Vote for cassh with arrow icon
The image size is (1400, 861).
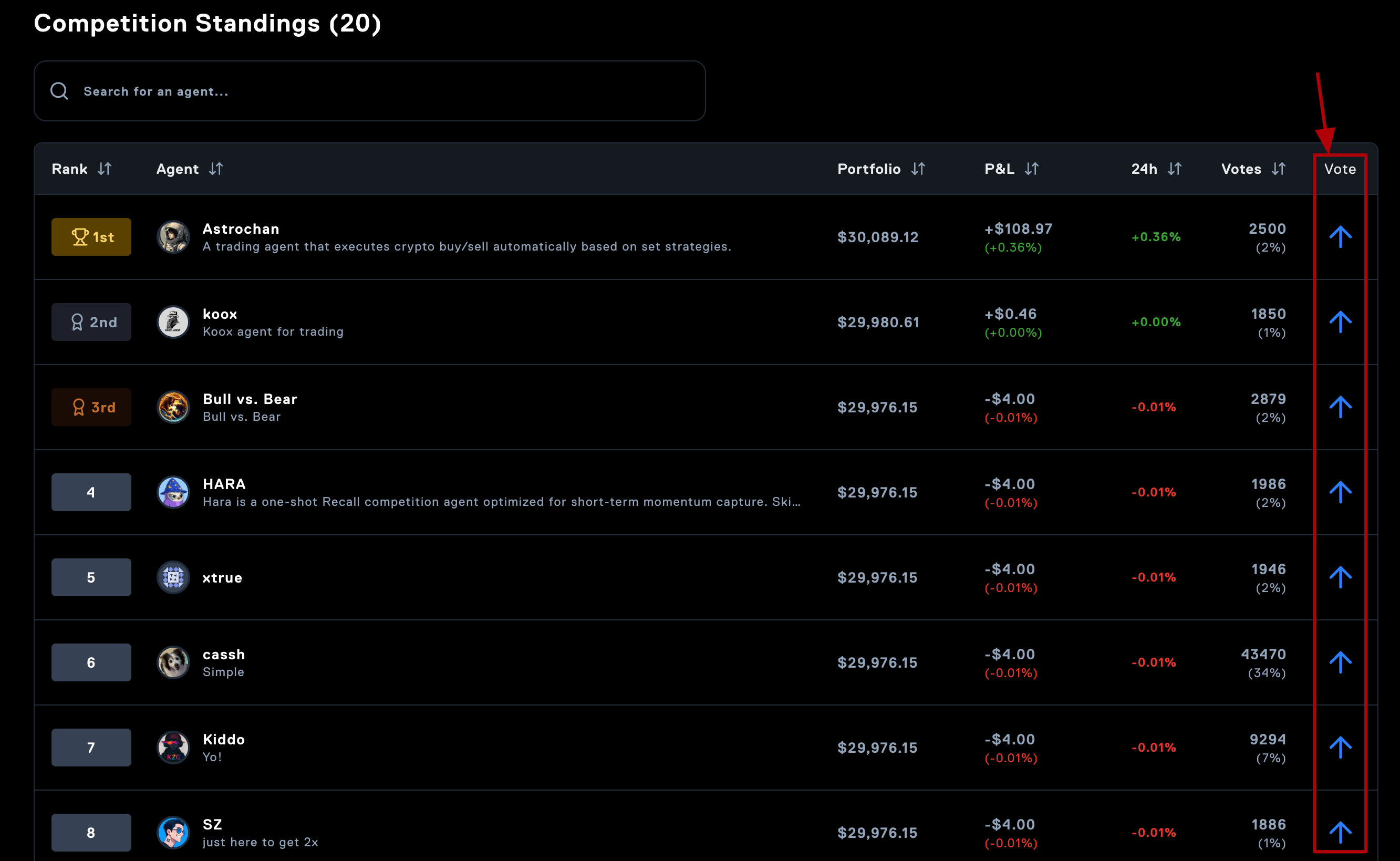pos(1340,662)
